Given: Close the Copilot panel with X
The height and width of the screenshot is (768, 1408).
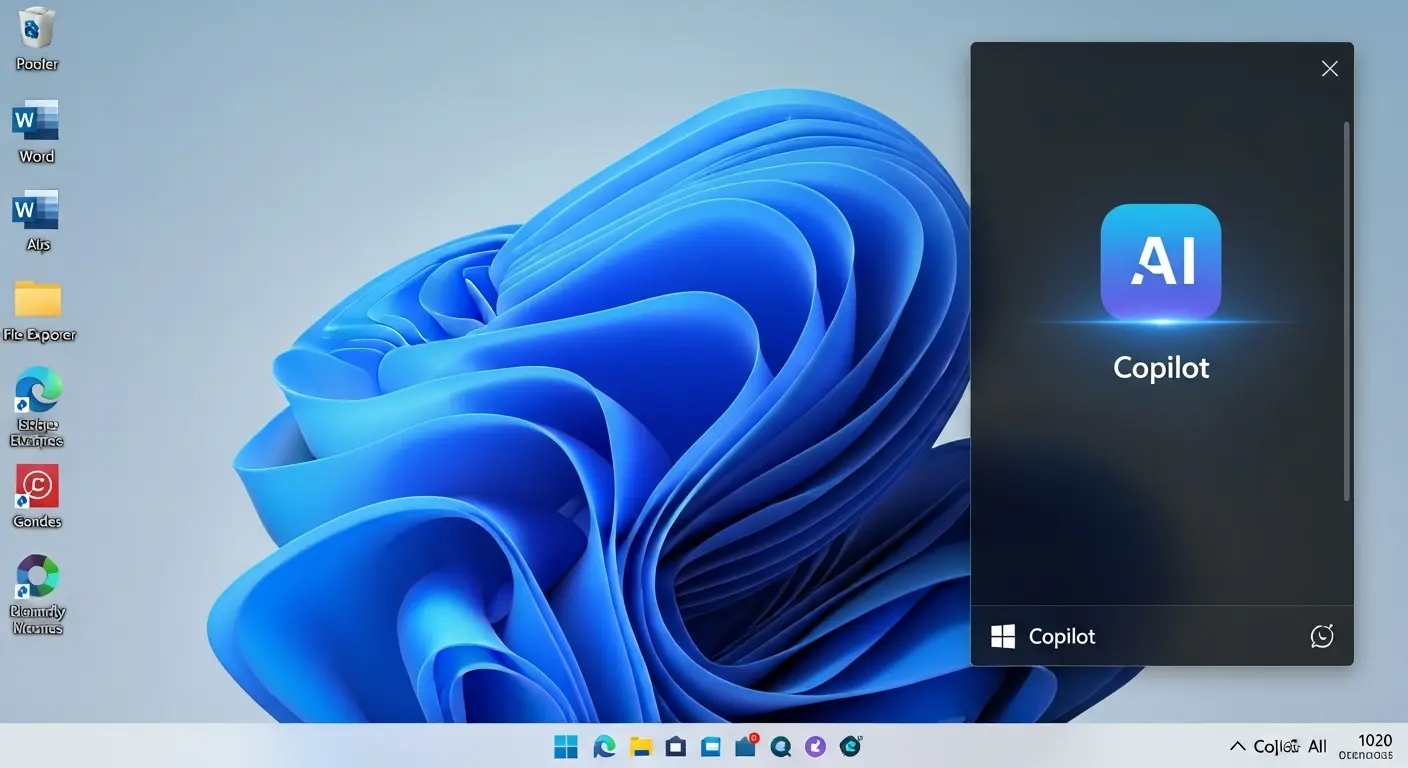Looking at the screenshot, I should click(1329, 68).
